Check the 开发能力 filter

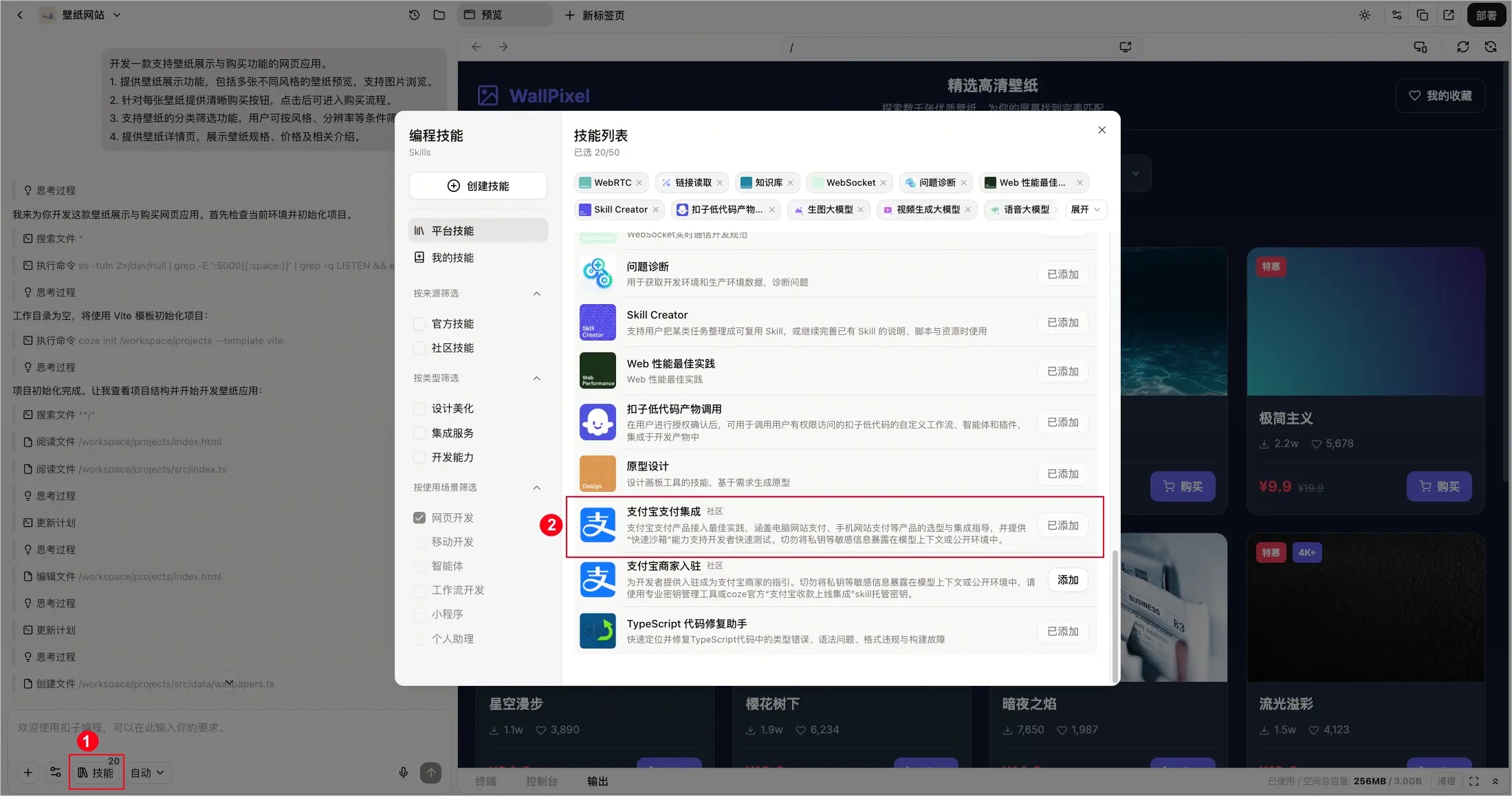pos(419,458)
